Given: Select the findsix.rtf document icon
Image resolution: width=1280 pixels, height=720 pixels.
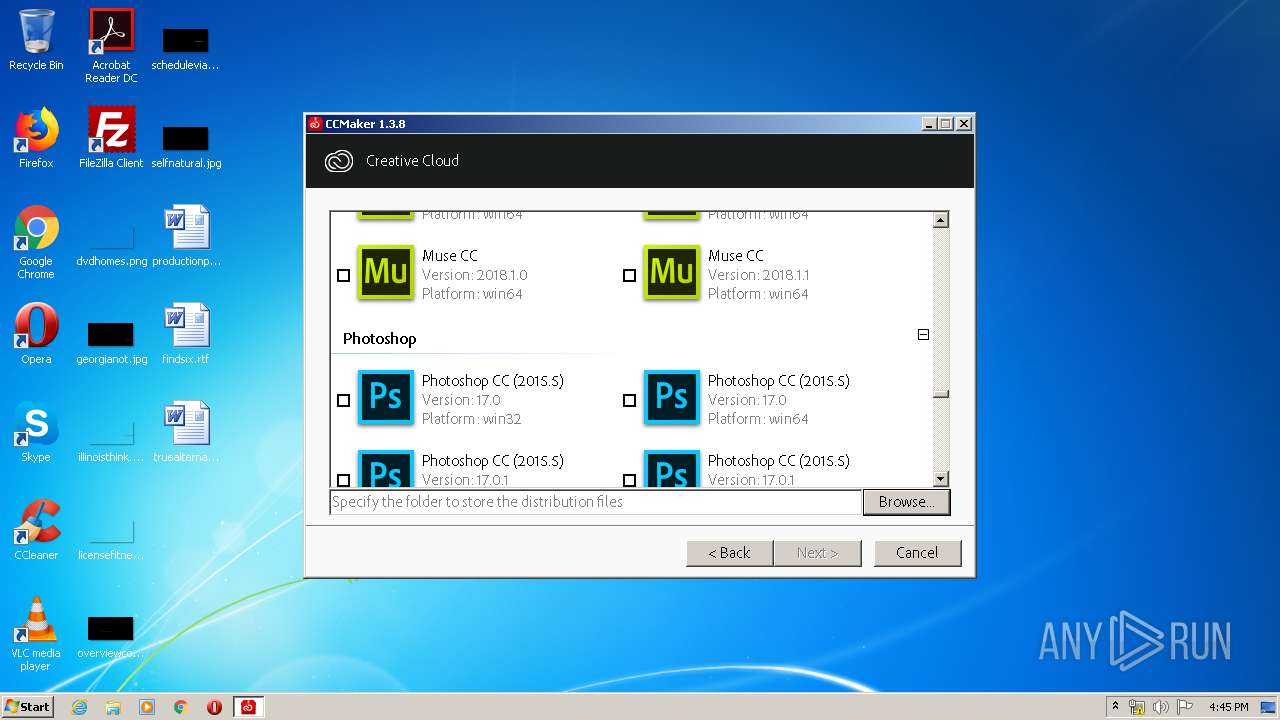Looking at the screenshot, I should point(186,335).
